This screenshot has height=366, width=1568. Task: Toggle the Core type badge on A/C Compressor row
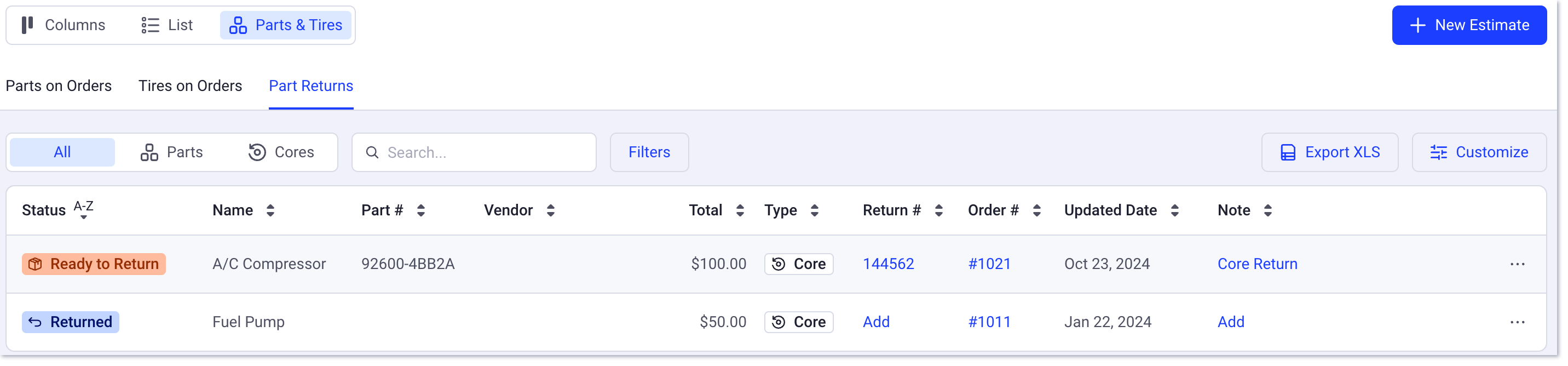[x=799, y=264]
